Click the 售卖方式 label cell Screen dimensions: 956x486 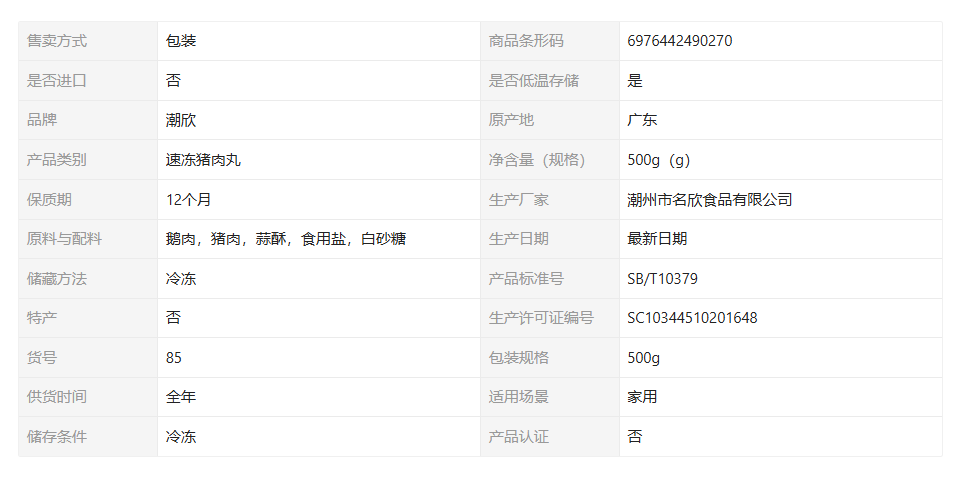[88, 41]
